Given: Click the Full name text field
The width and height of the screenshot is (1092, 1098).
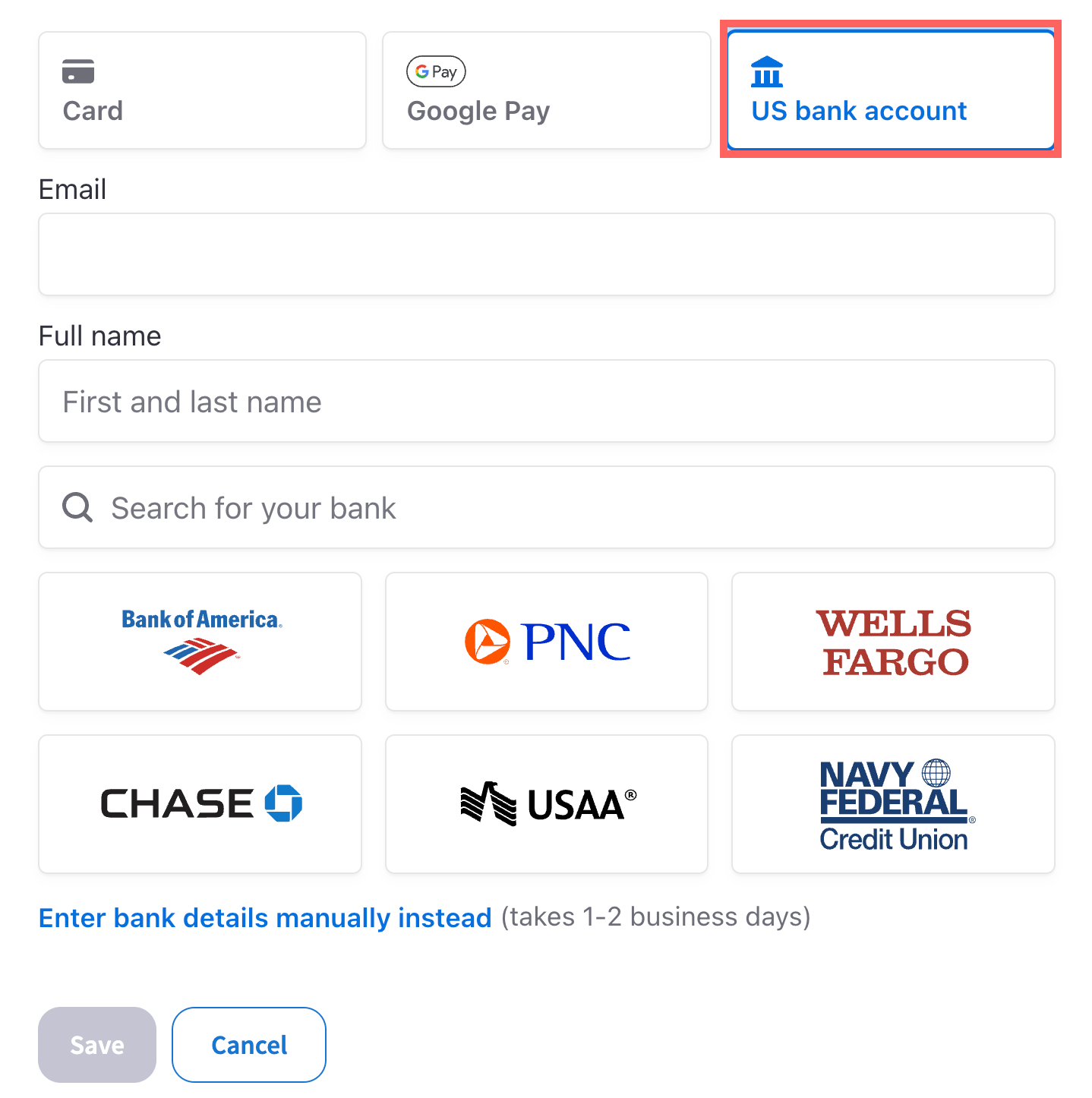Looking at the screenshot, I should coord(547,401).
